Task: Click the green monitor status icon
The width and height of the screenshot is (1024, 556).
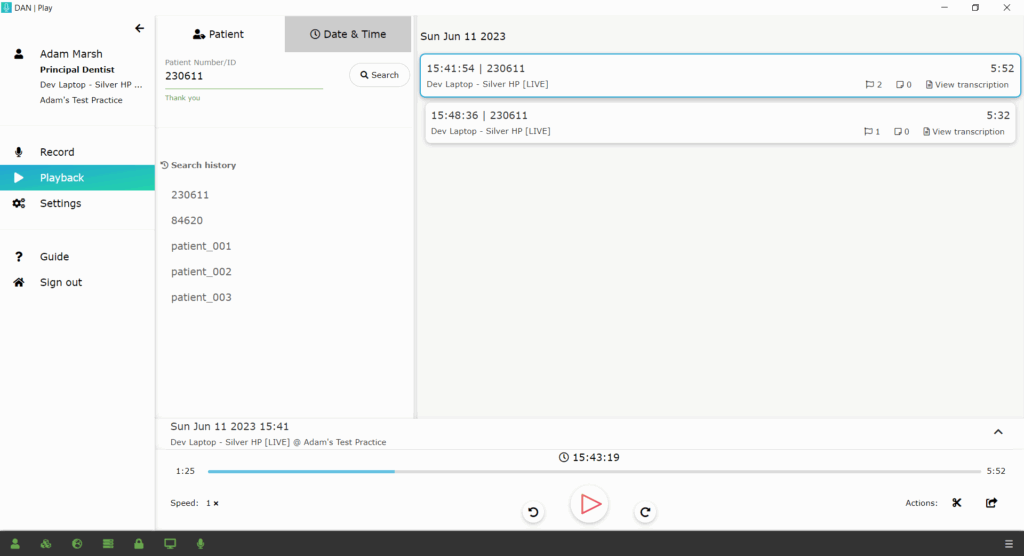Action: click(x=170, y=544)
